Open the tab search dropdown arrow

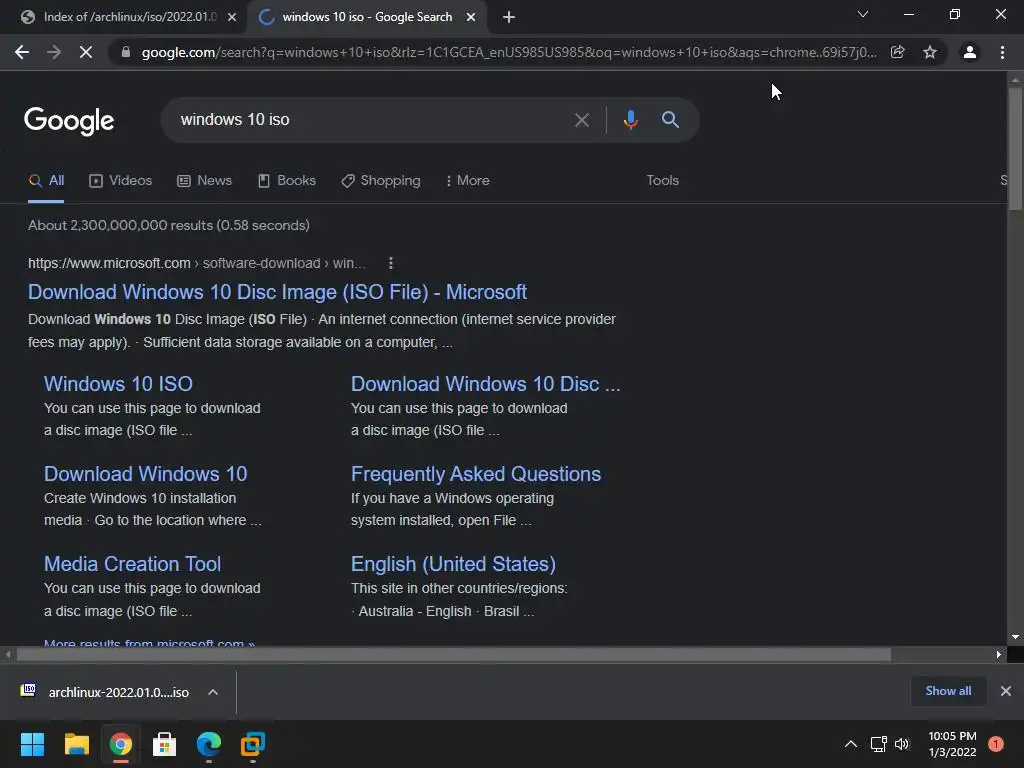tap(863, 14)
